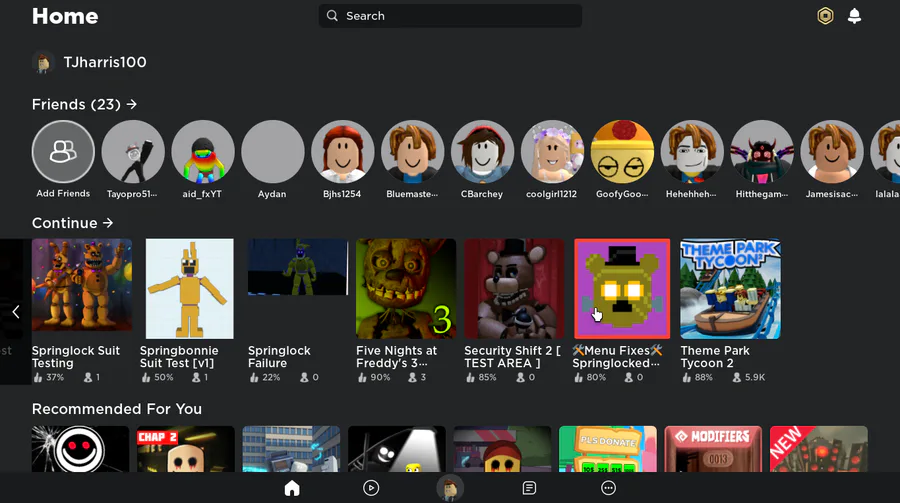The image size is (900, 503).
Task: Click the 37% like rating
Action: coord(48,377)
